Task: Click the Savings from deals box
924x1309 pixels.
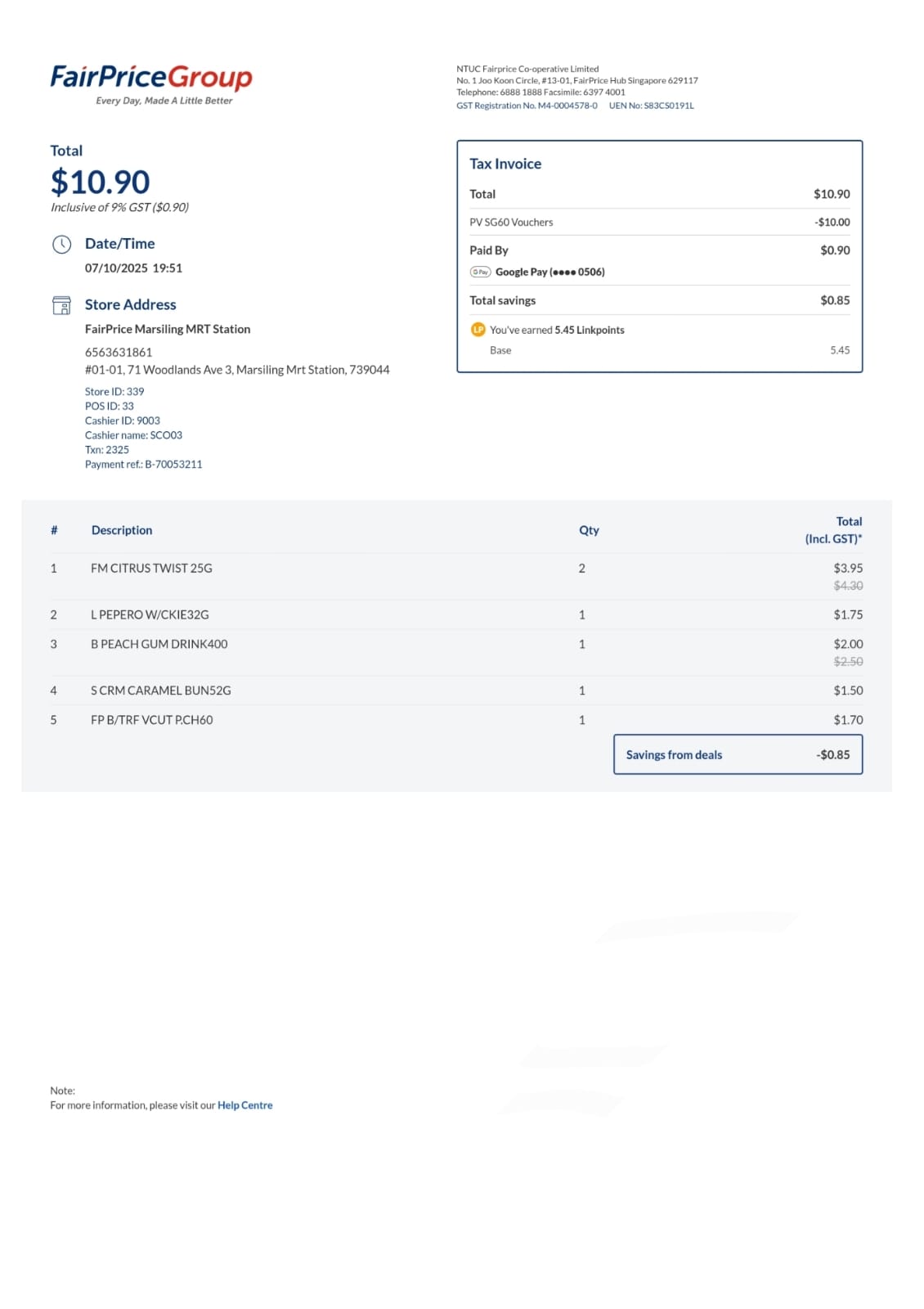Action: 738,754
